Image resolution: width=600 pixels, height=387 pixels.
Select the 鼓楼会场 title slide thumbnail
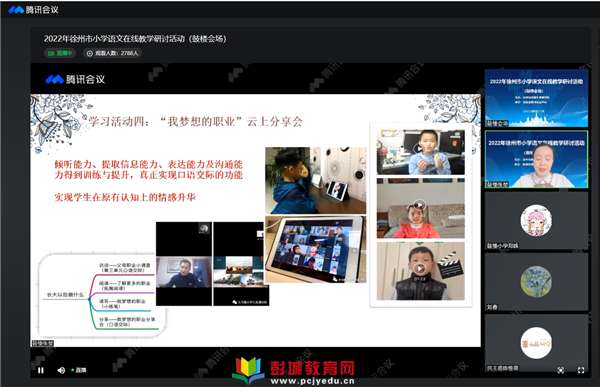coord(536,98)
